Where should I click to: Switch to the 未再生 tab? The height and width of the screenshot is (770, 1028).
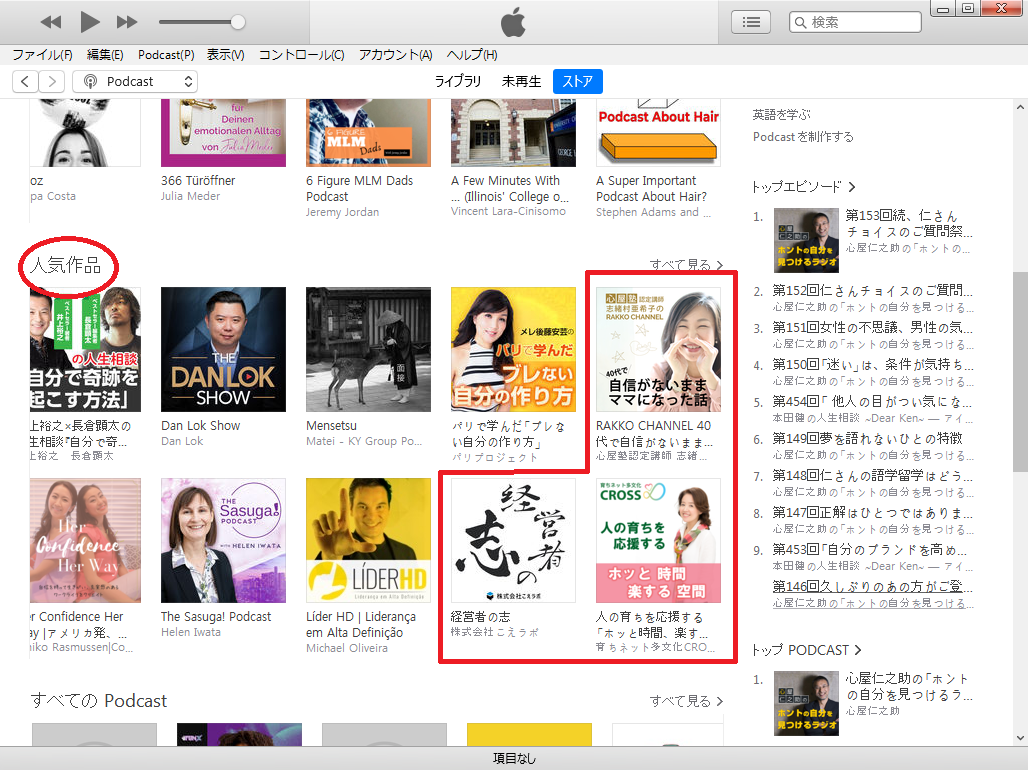click(521, 81)
